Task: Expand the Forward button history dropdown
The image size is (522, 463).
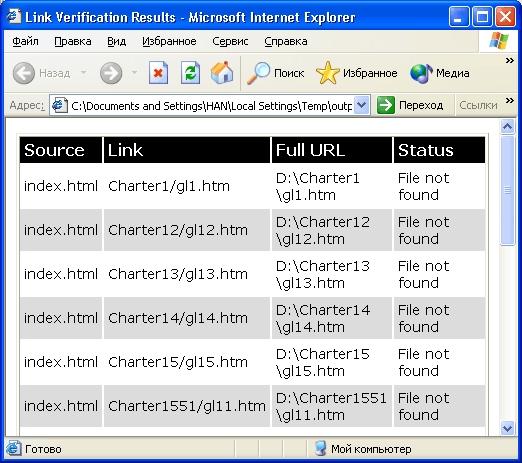Action: pyautogui.click(x=134, y=72)
